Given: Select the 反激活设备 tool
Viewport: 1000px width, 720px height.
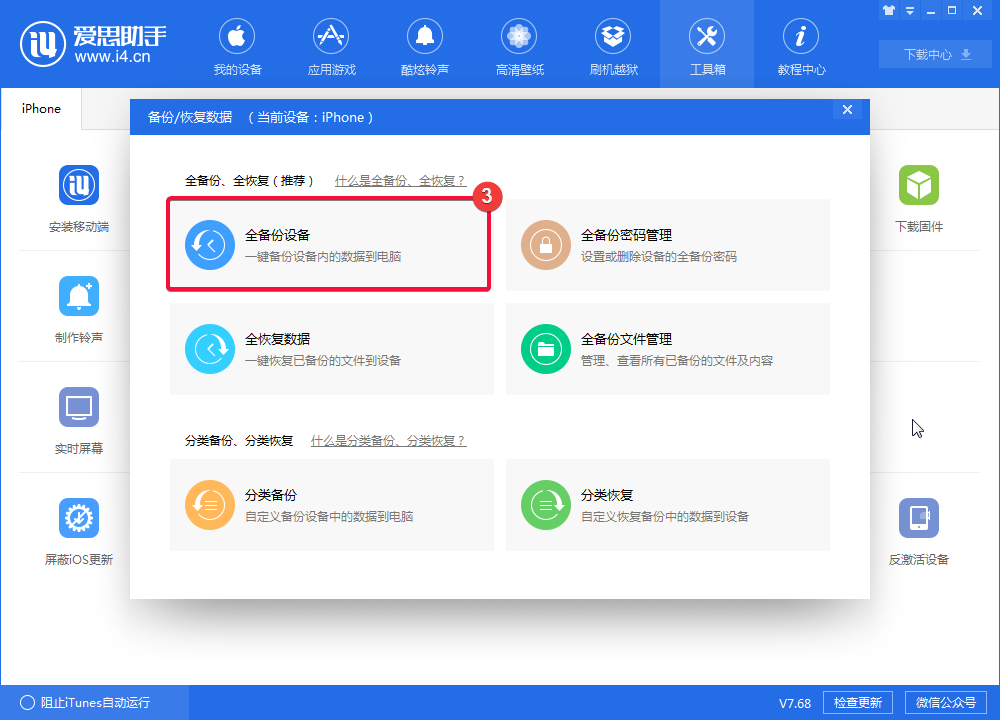Looking at the screenshot, I should click(x=919, y=518).
